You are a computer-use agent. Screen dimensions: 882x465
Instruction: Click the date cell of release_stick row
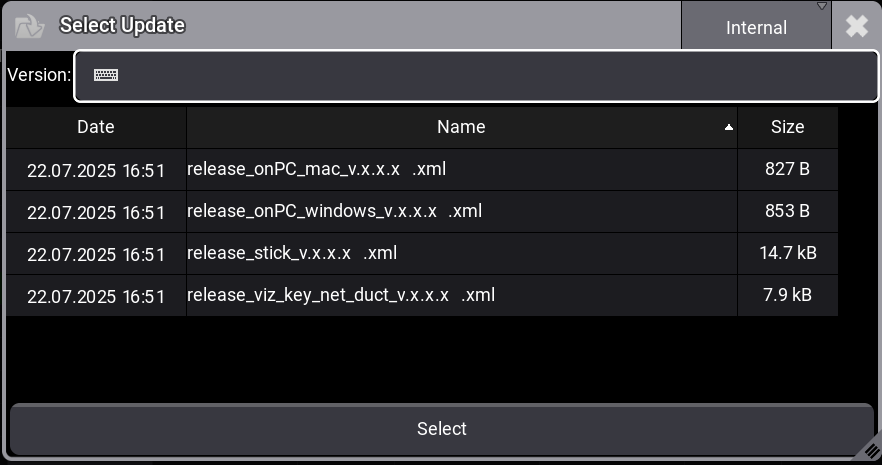[x=96, y=254]
